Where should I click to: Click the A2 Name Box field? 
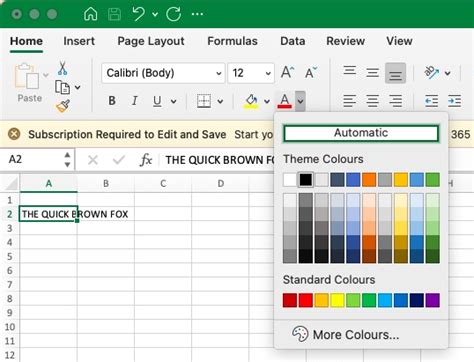[x=33, y=159]
